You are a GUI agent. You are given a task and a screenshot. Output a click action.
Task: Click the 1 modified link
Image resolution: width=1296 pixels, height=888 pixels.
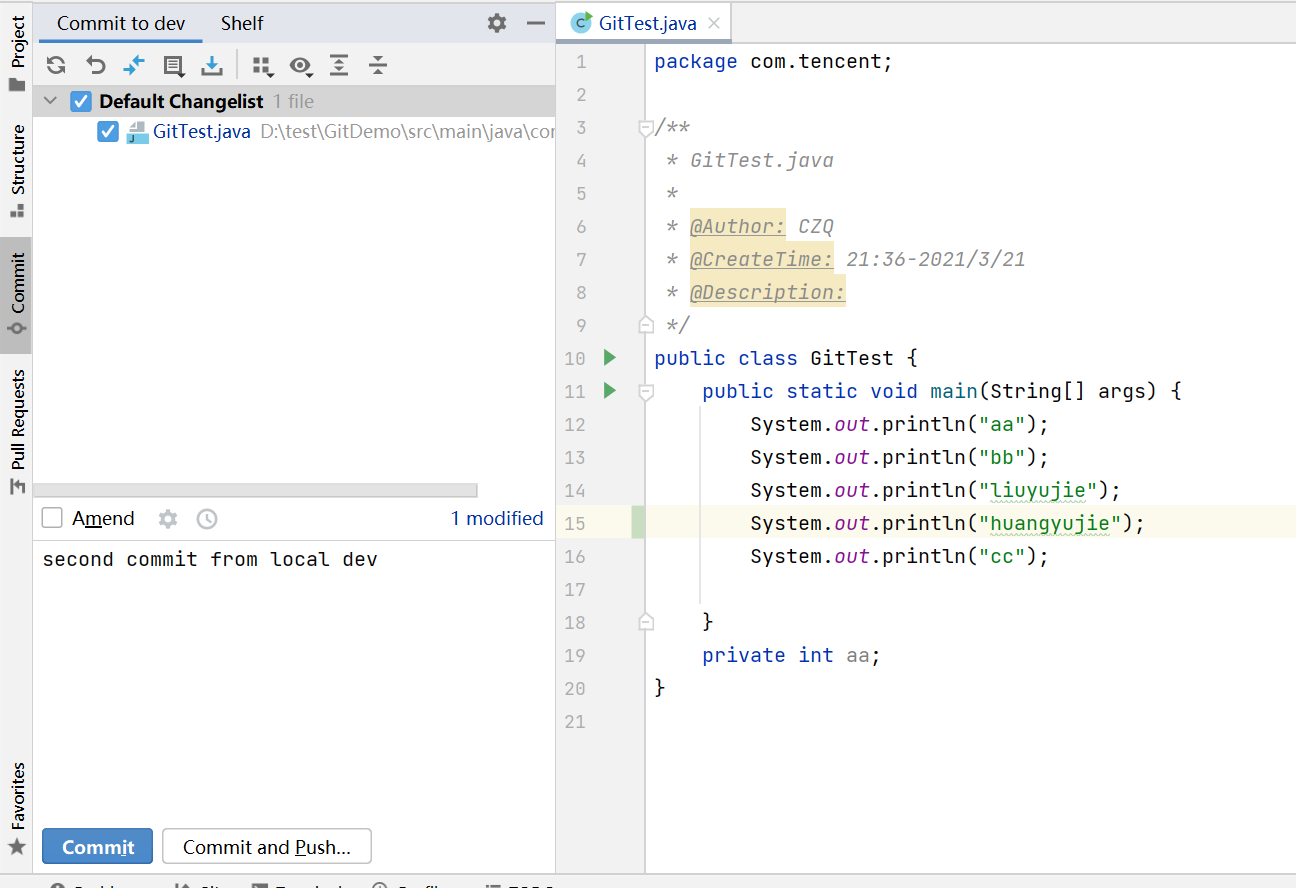click(497, 518)
